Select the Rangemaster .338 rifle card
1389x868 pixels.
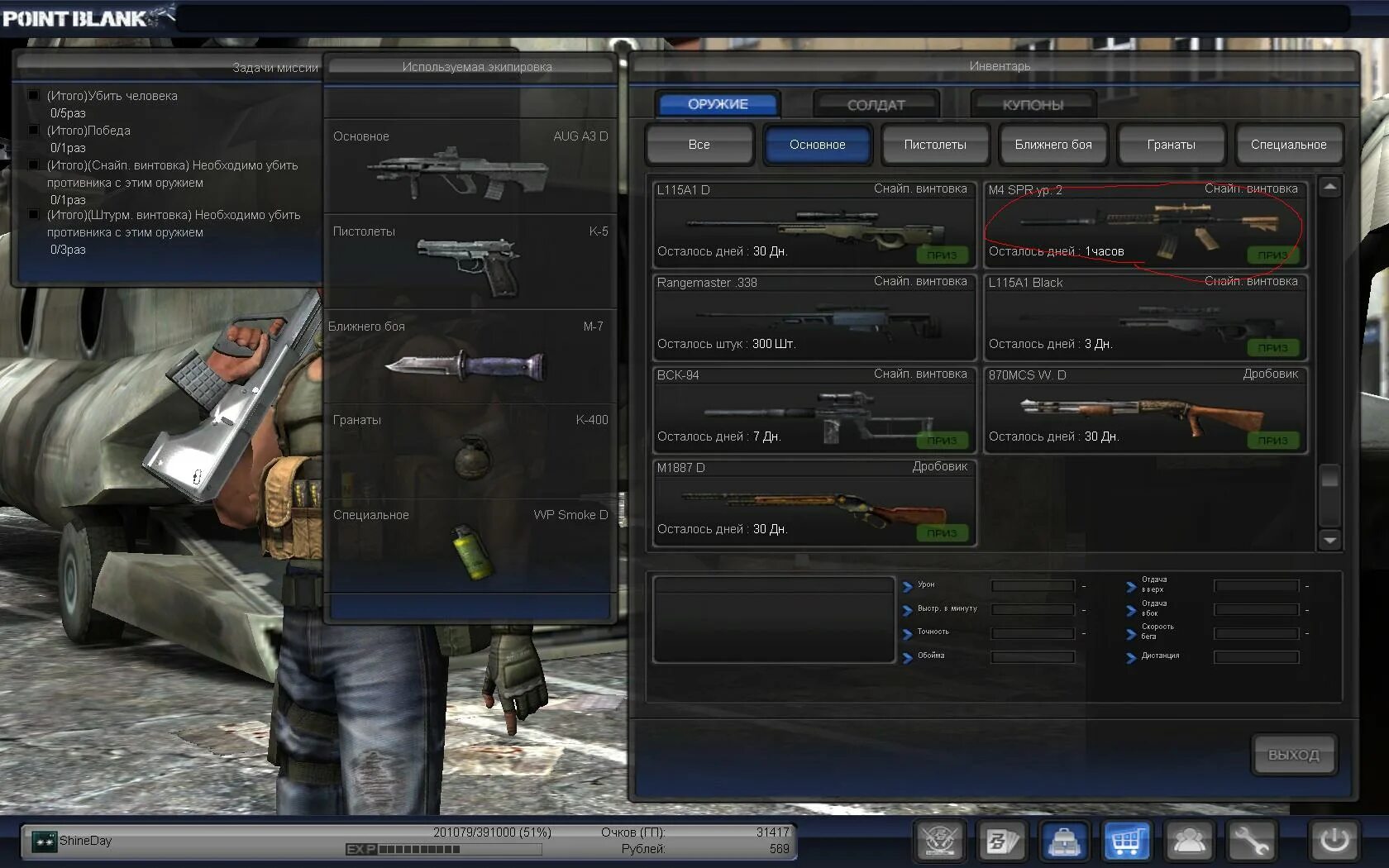pyautogui.click(x=814, y=317)
